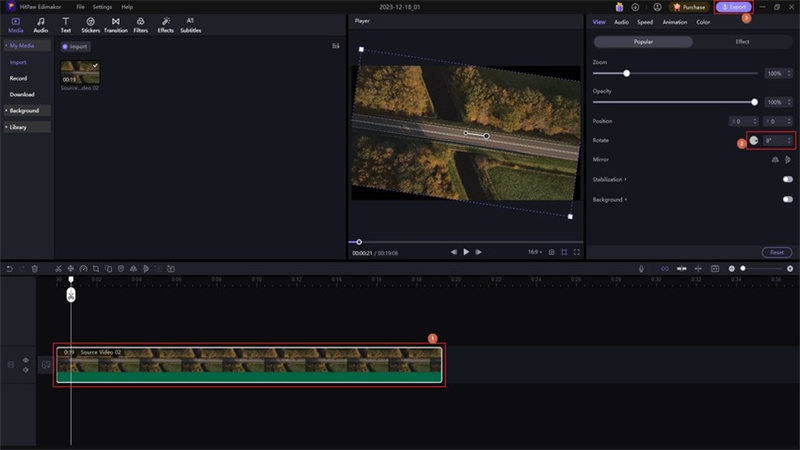Screen dimensions: 800x450
Task: Select the Popular sub-tab
Action: click(x=643, y=42)
